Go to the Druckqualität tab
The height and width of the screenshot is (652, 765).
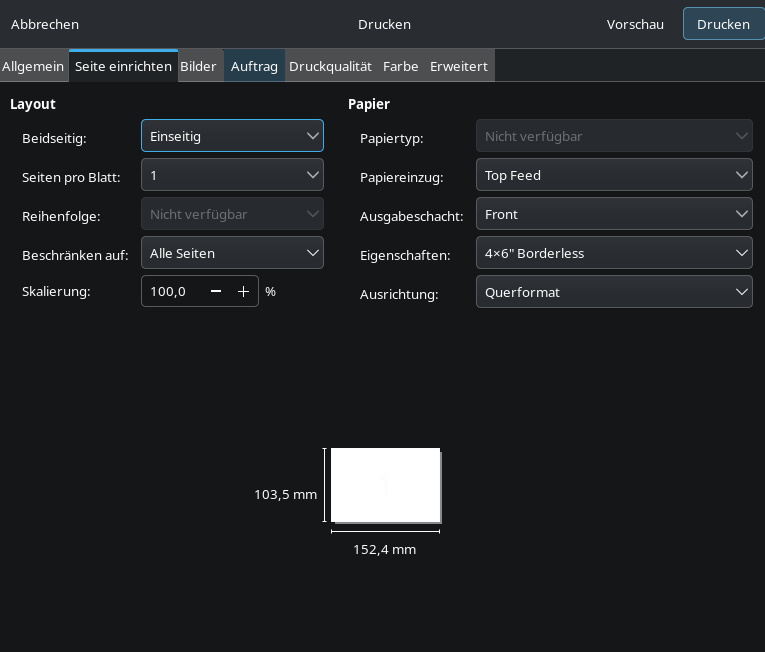click(330, 66)
